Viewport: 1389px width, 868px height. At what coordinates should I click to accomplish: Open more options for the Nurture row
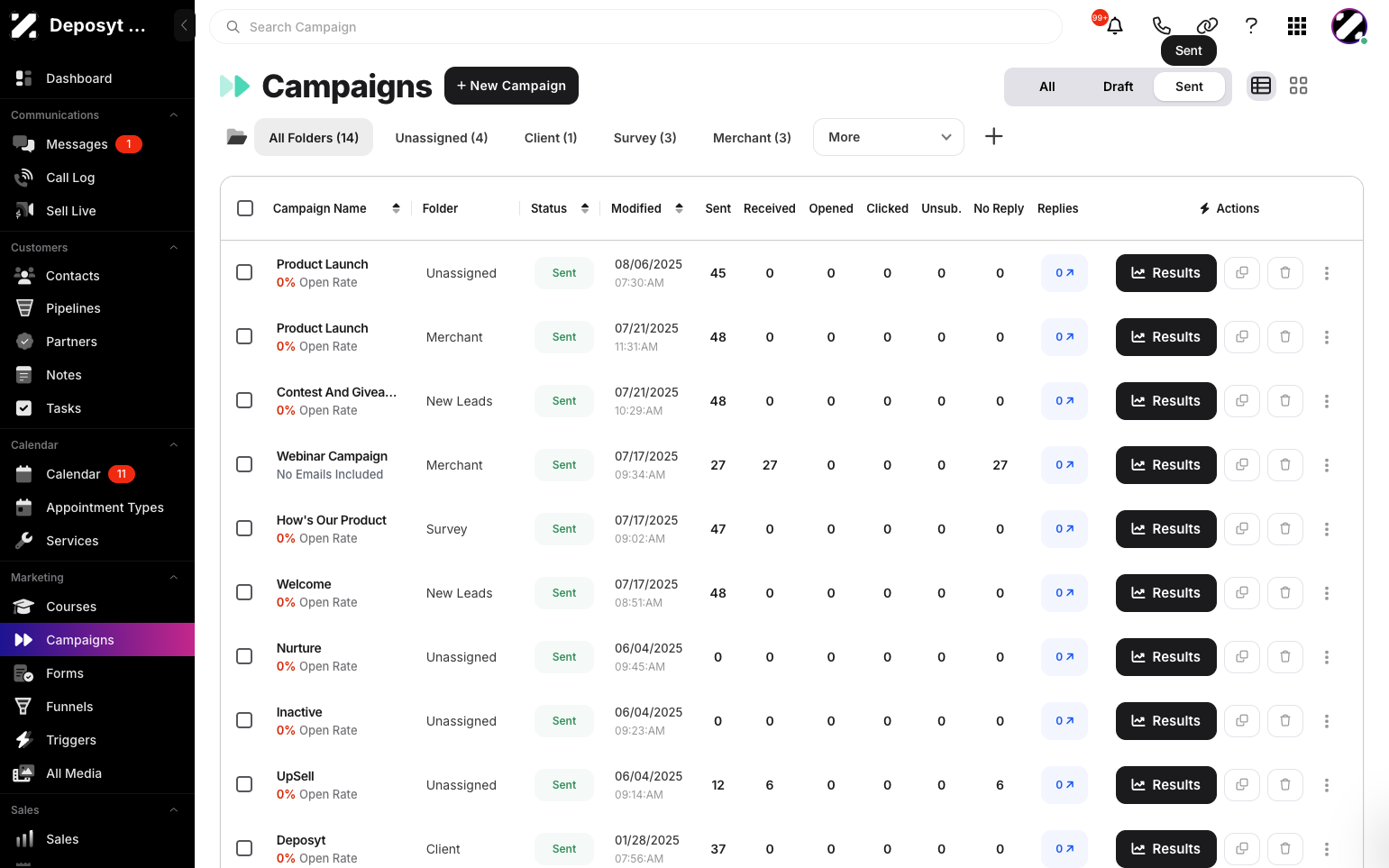click(1327, 657)
